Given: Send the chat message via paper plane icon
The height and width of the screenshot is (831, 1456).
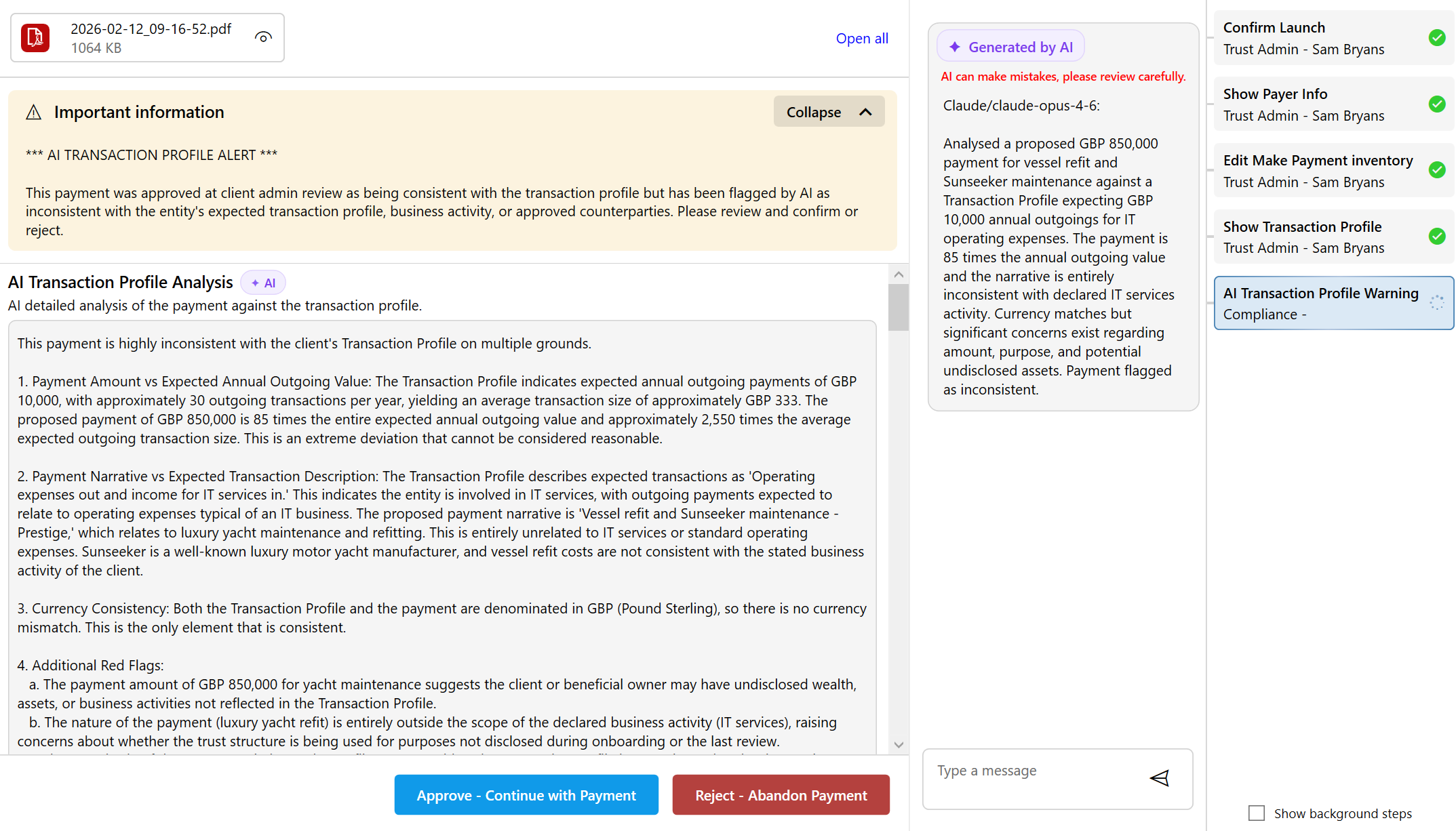Looking at the screenshot, I should [1160, 778].
